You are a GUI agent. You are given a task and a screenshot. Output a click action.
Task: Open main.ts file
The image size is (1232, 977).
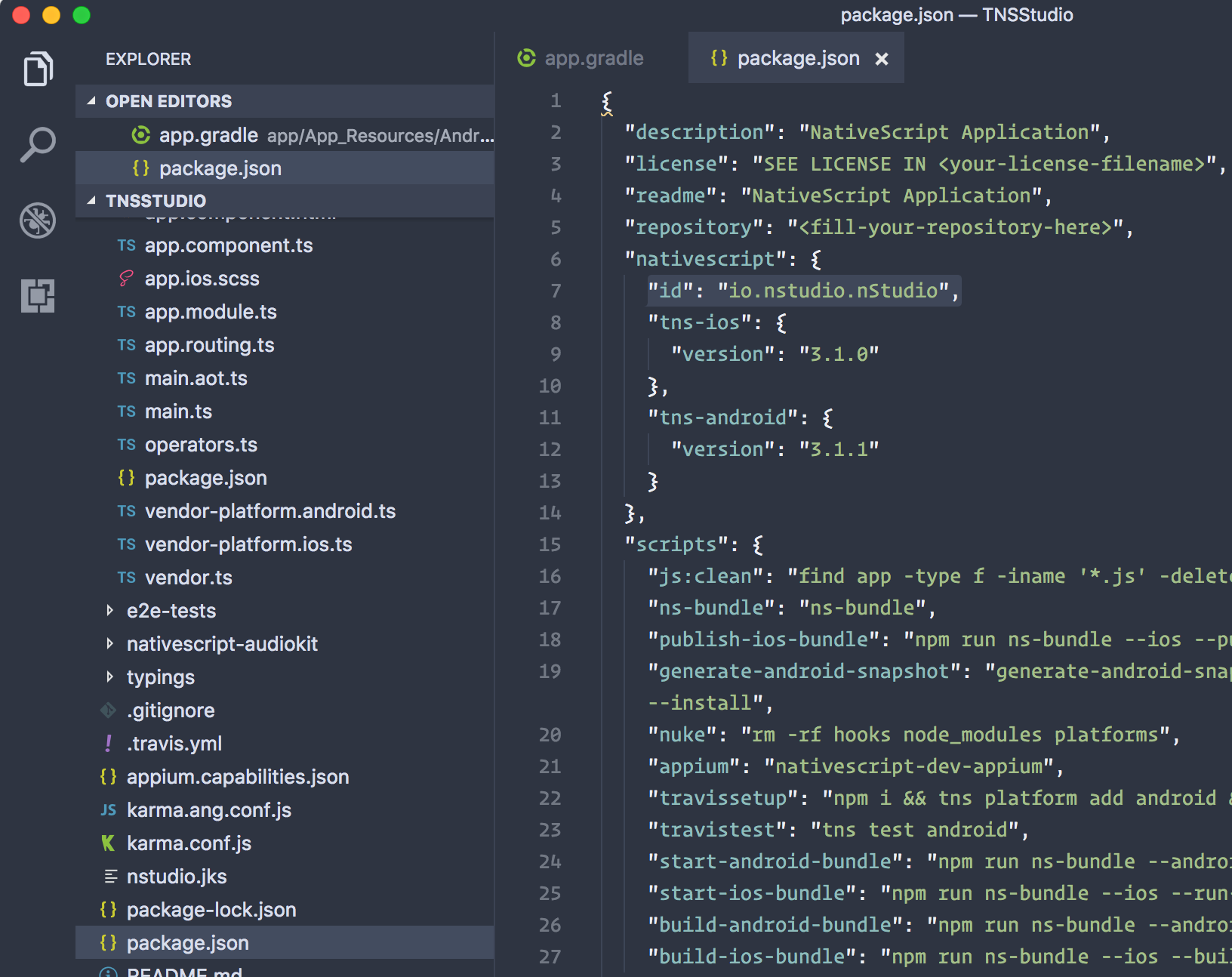[285, 411]
